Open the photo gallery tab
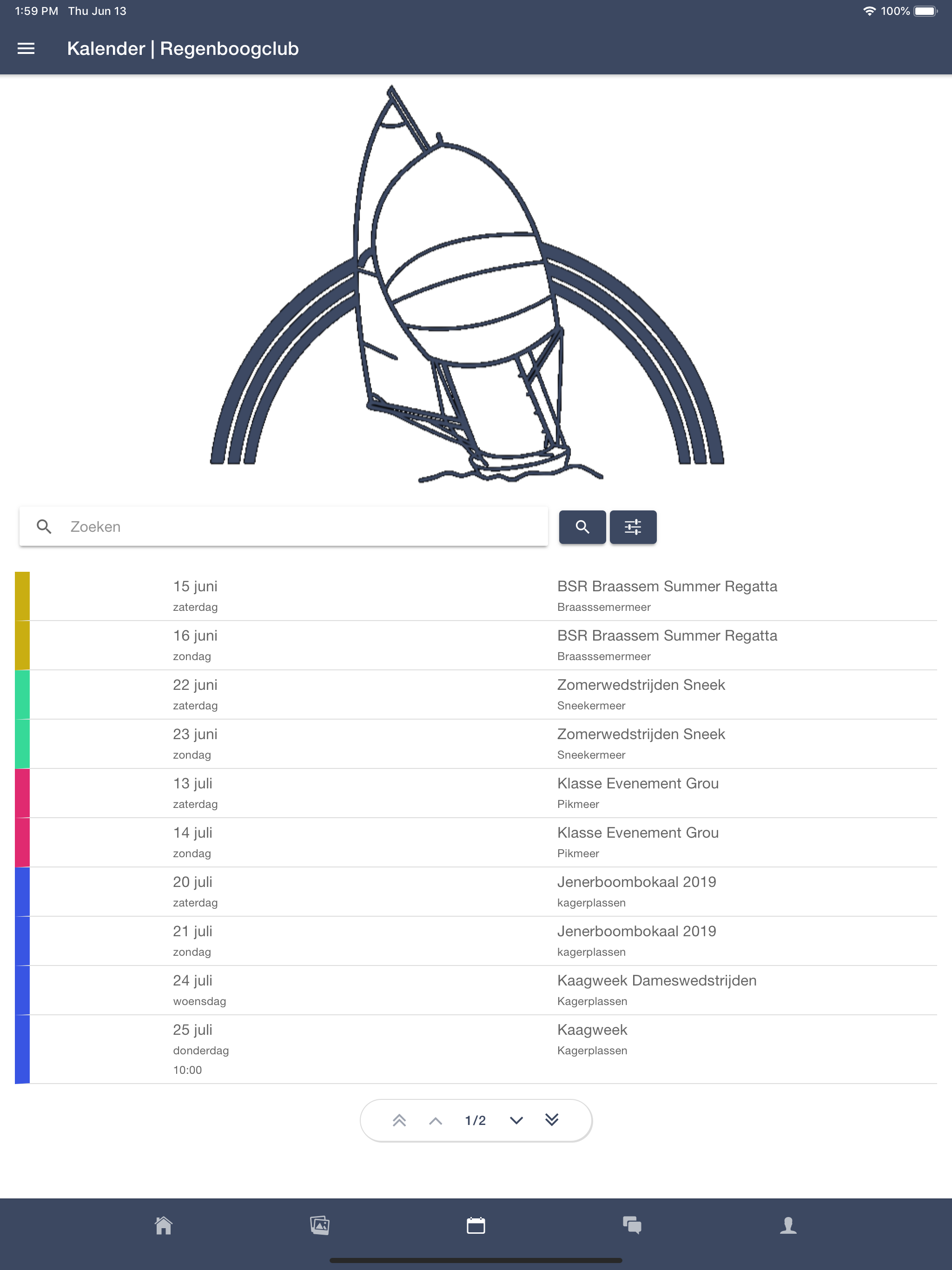The width and height of the screenshot is (952, 1270). pos(320,1225)
